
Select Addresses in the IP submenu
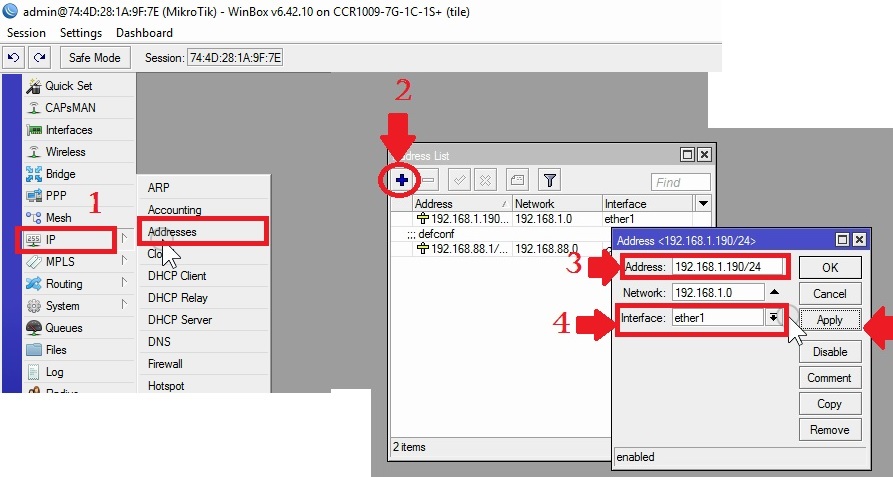(x=172, y=232)
